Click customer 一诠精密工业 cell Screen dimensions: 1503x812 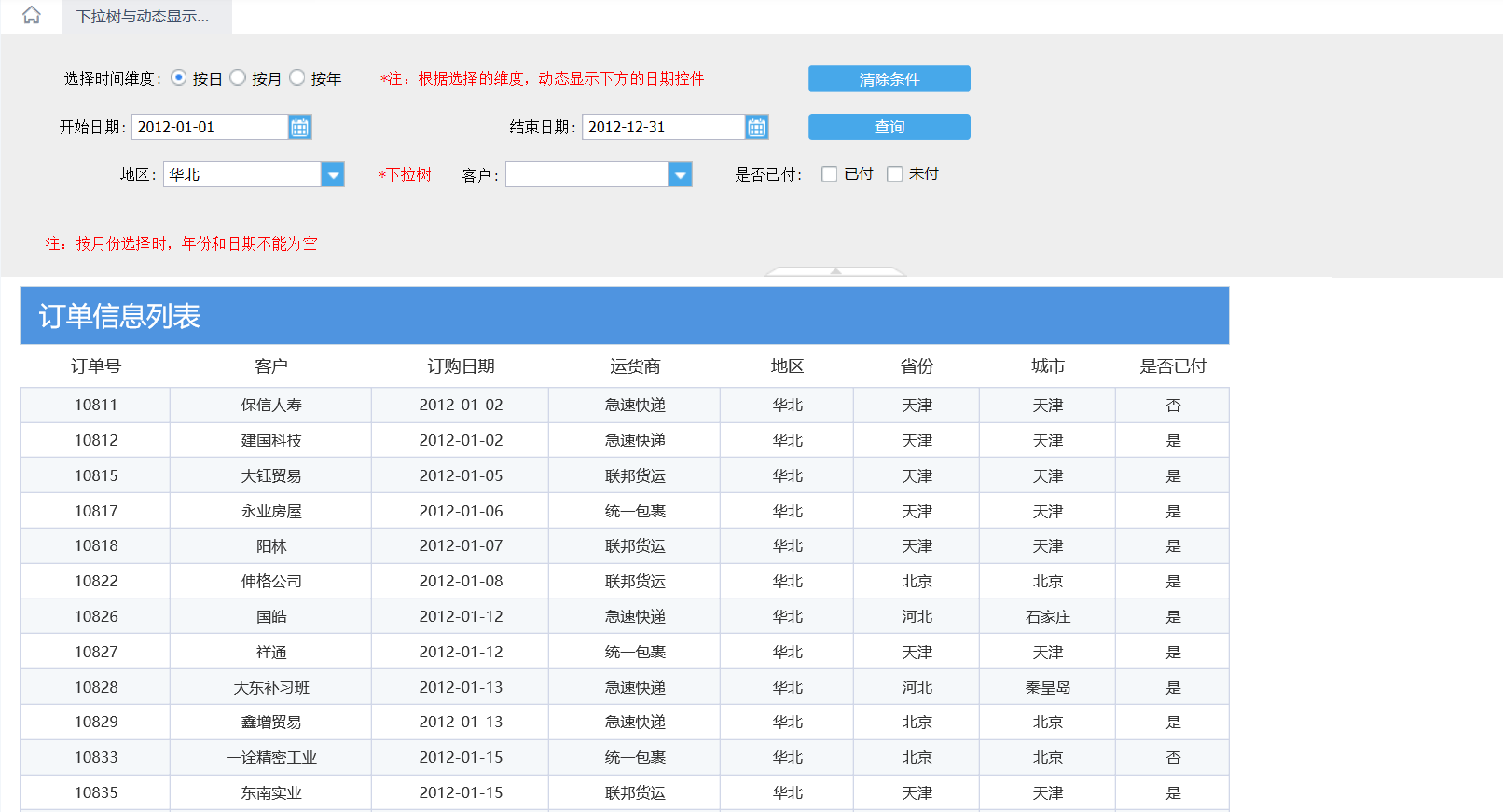[x=271, y=757]
